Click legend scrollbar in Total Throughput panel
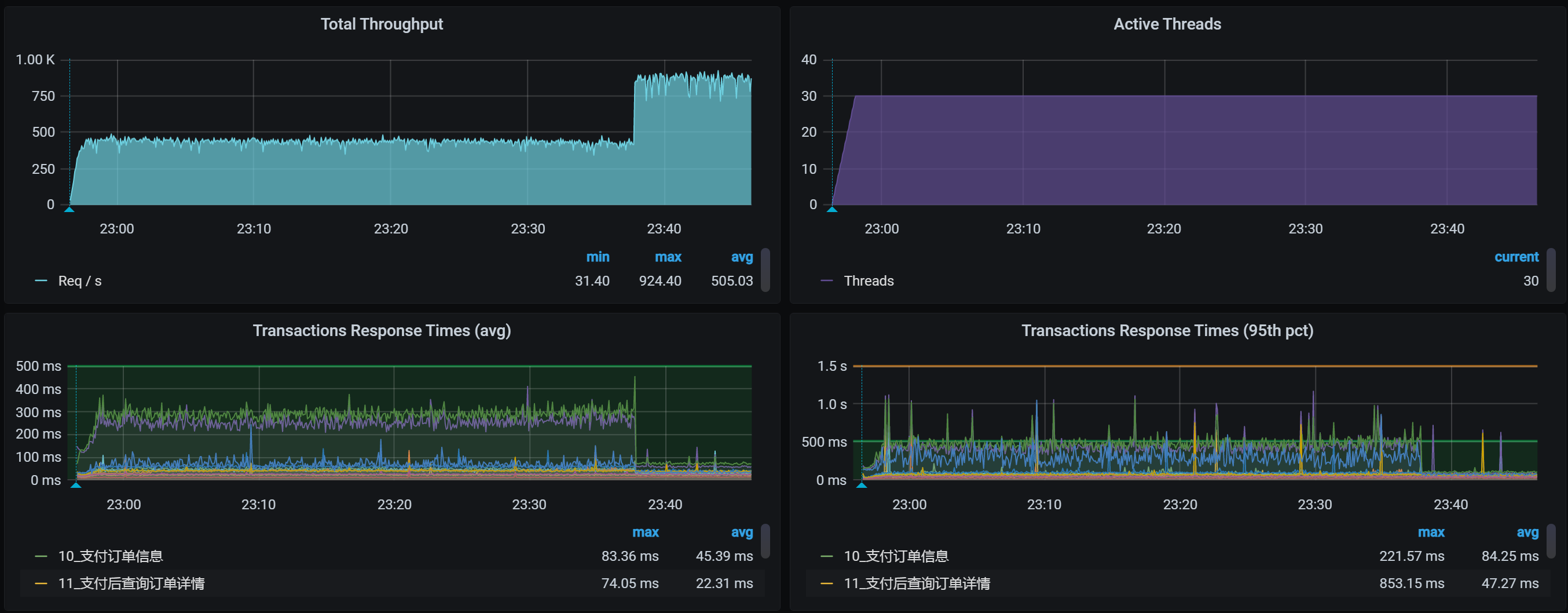 tap(765, 269)
